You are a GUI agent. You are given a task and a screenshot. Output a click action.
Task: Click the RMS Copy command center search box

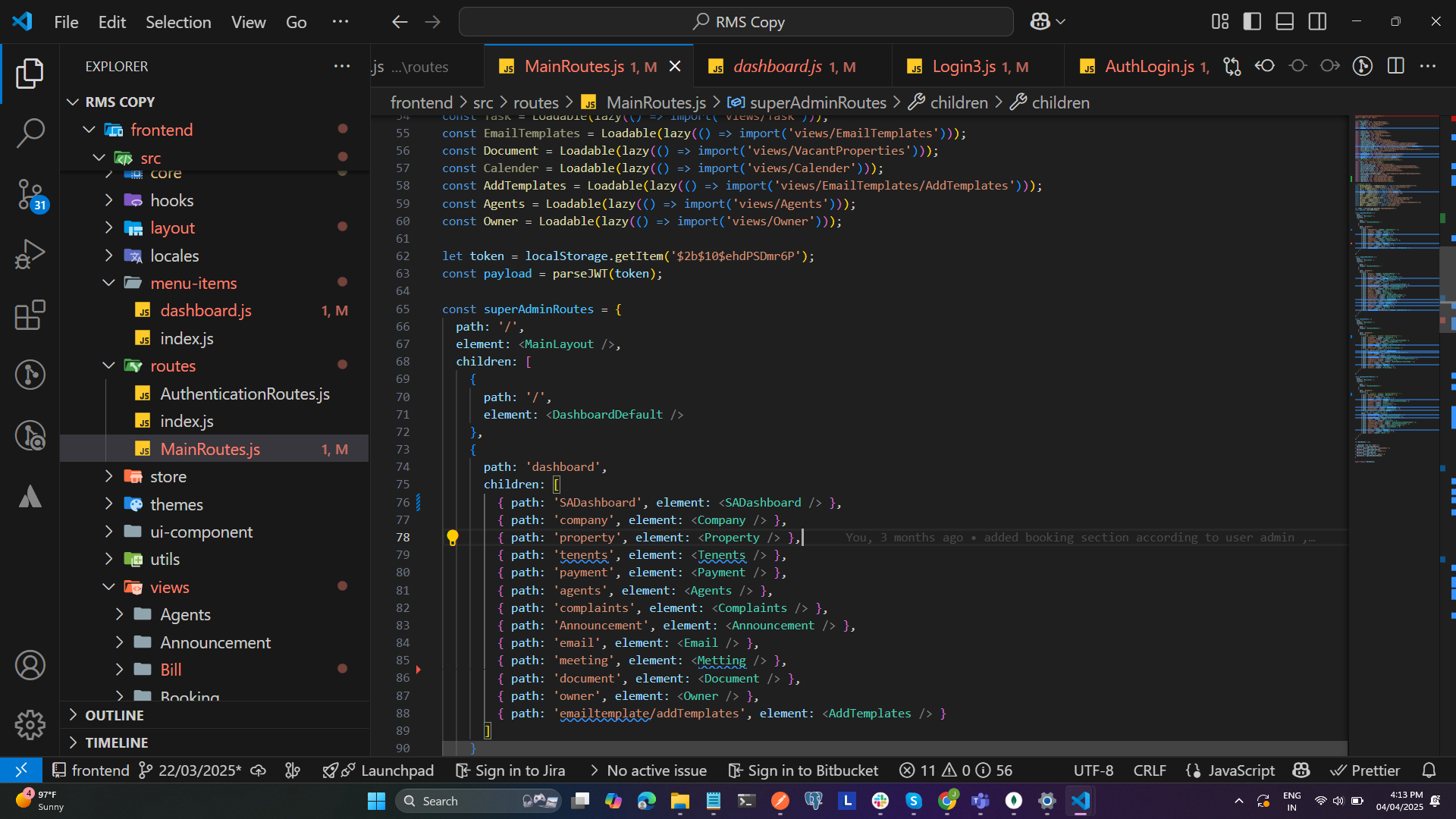[x=736, y=22]
